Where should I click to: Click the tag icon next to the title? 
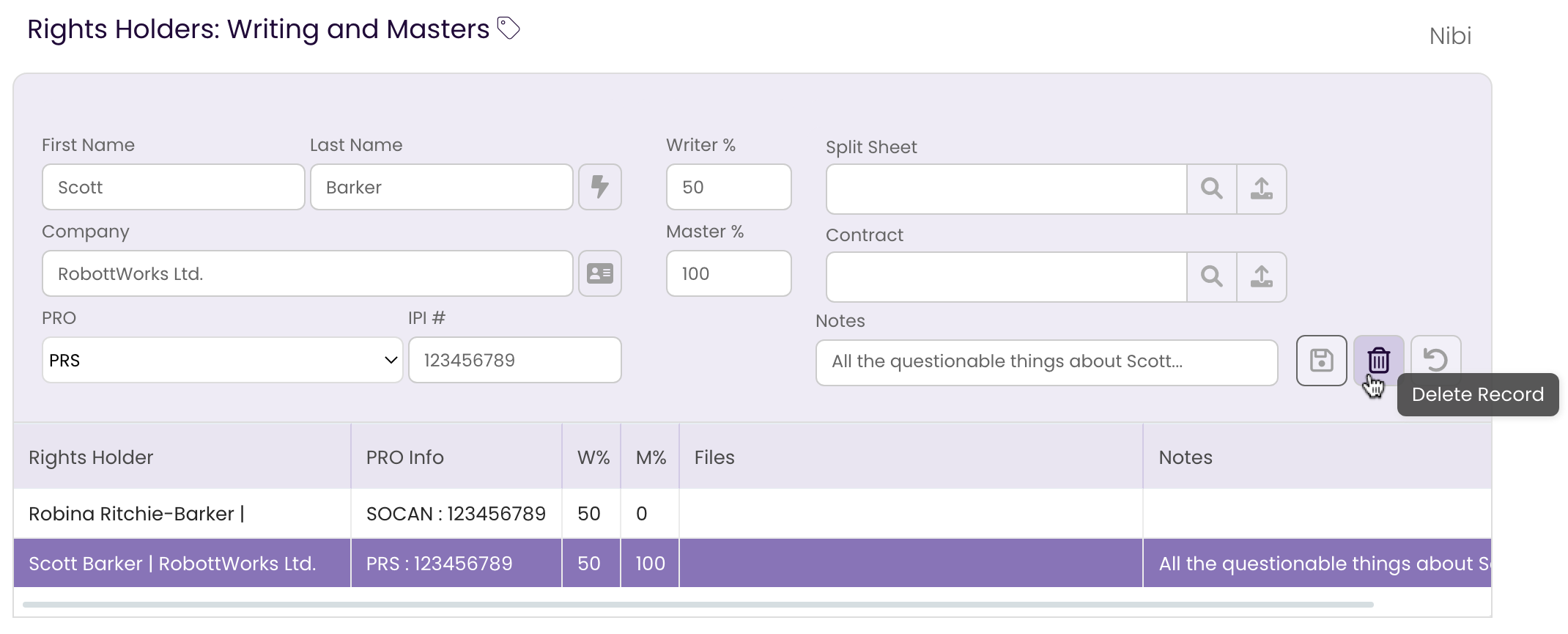[509, 29]
